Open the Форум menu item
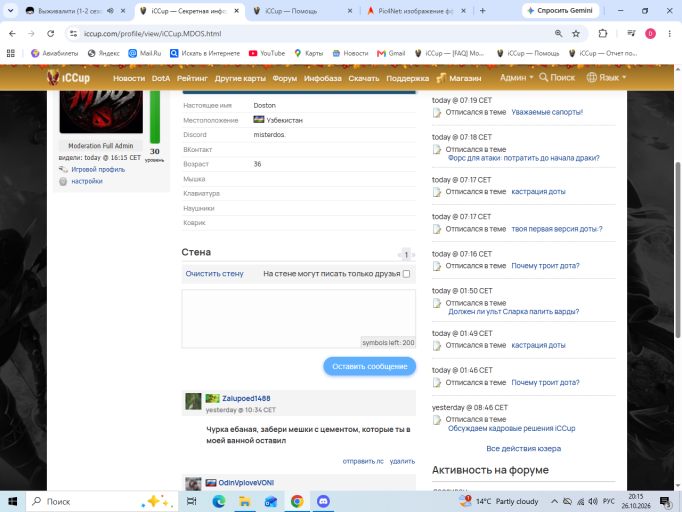This screenshot has width=682, height=512. [284, 78]
